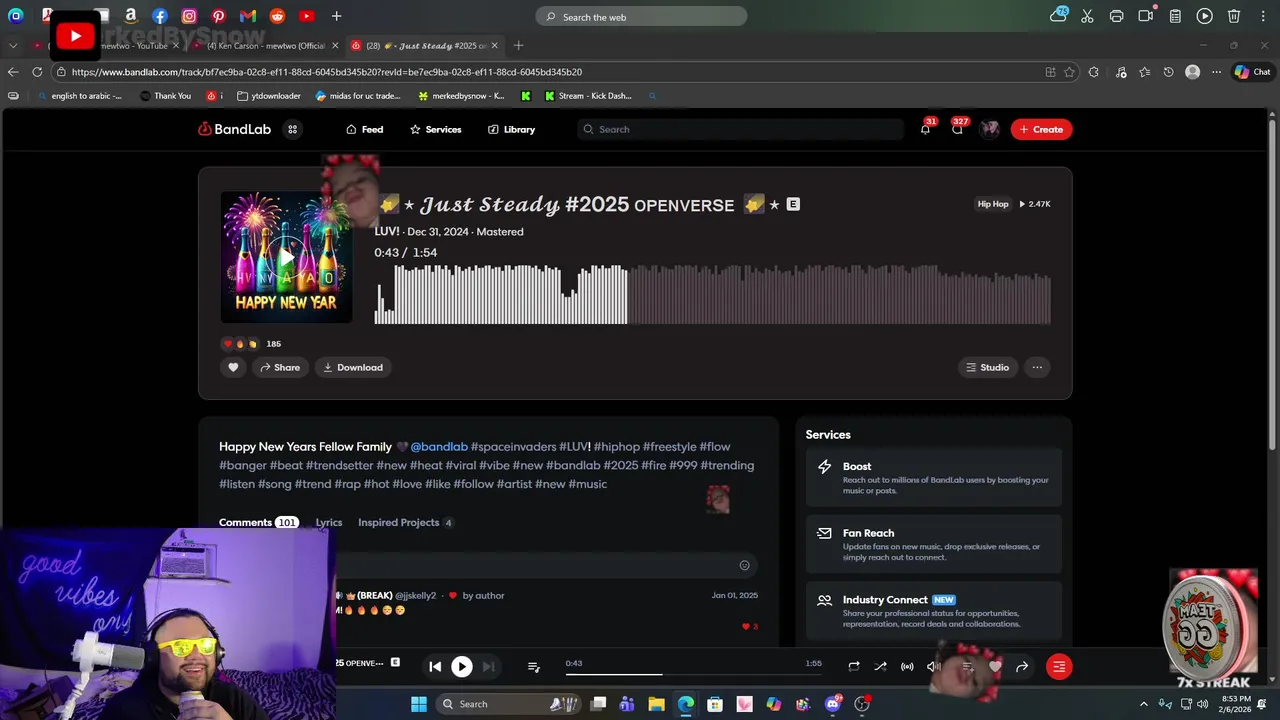Open the Fan Reach service card
1280x720 pixels.
pyautogui.click(x=934, y=545)
